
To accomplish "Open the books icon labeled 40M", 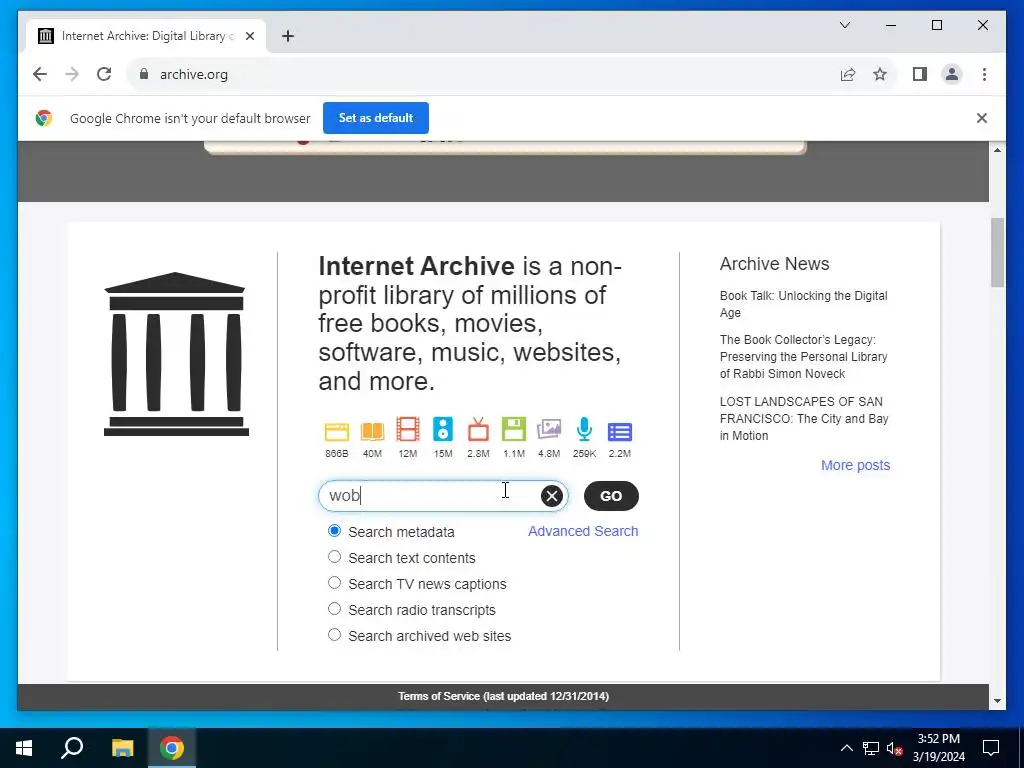I will (372, 431).
